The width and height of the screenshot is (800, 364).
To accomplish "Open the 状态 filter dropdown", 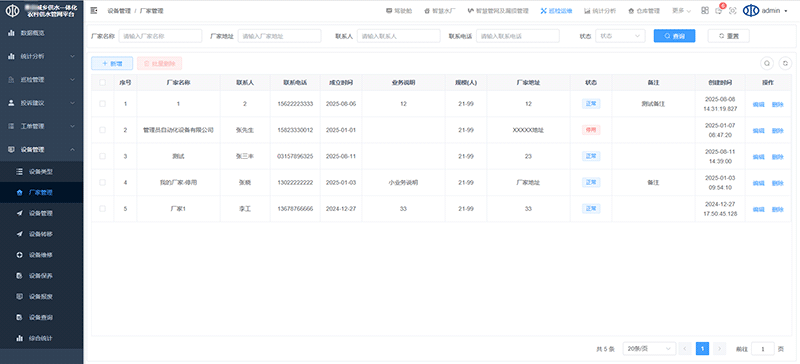I will click(x=620, y=36).
